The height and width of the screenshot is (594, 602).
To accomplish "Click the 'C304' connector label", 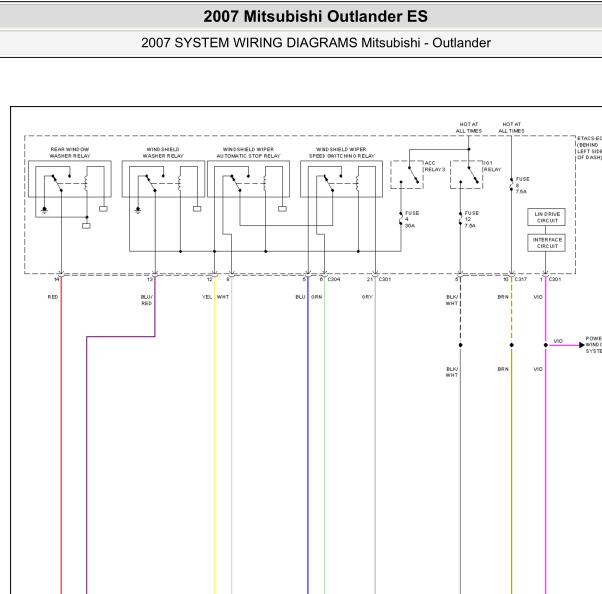I will click(x=334, y=279).
